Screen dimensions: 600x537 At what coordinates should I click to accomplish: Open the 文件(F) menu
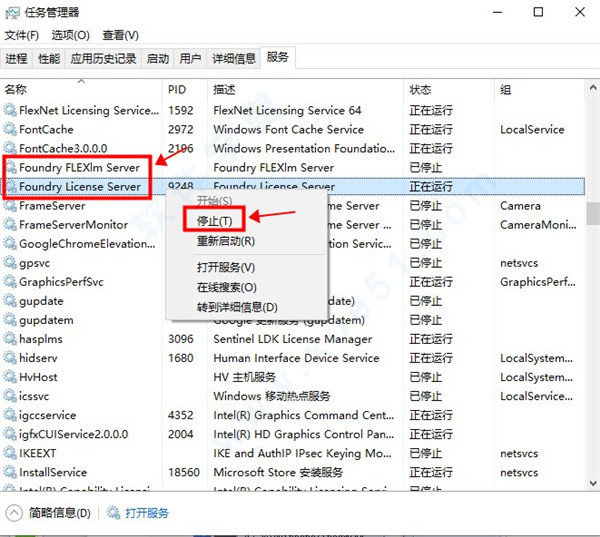[x=21, y=35]
